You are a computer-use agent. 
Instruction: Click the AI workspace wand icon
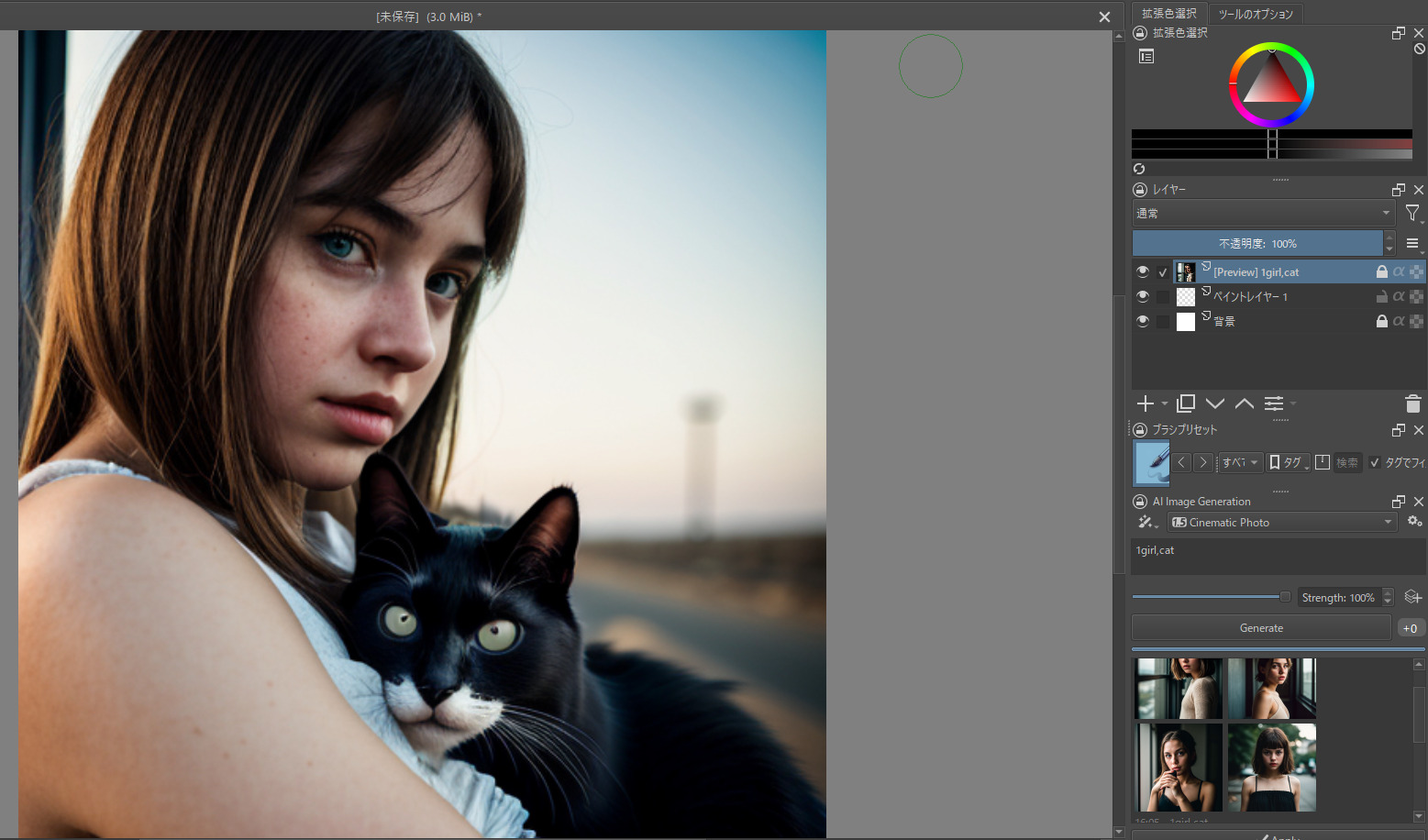tap(1146, 522)
